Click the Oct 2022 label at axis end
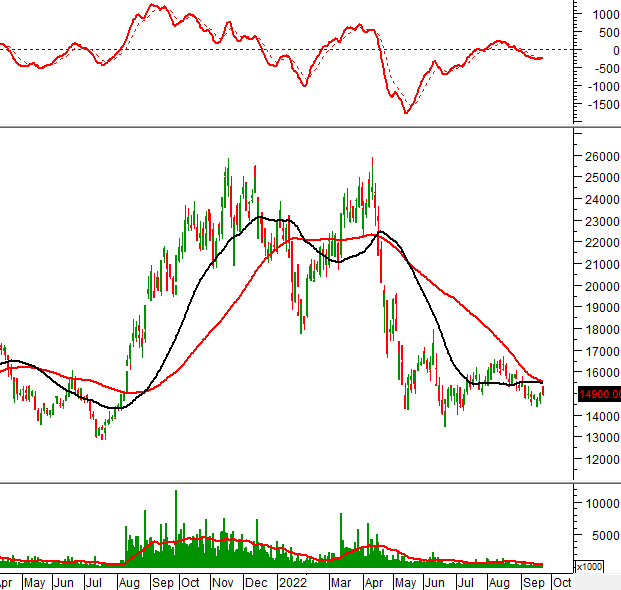The height and width of the screenshot is (590, 621). tap(562, 582)
